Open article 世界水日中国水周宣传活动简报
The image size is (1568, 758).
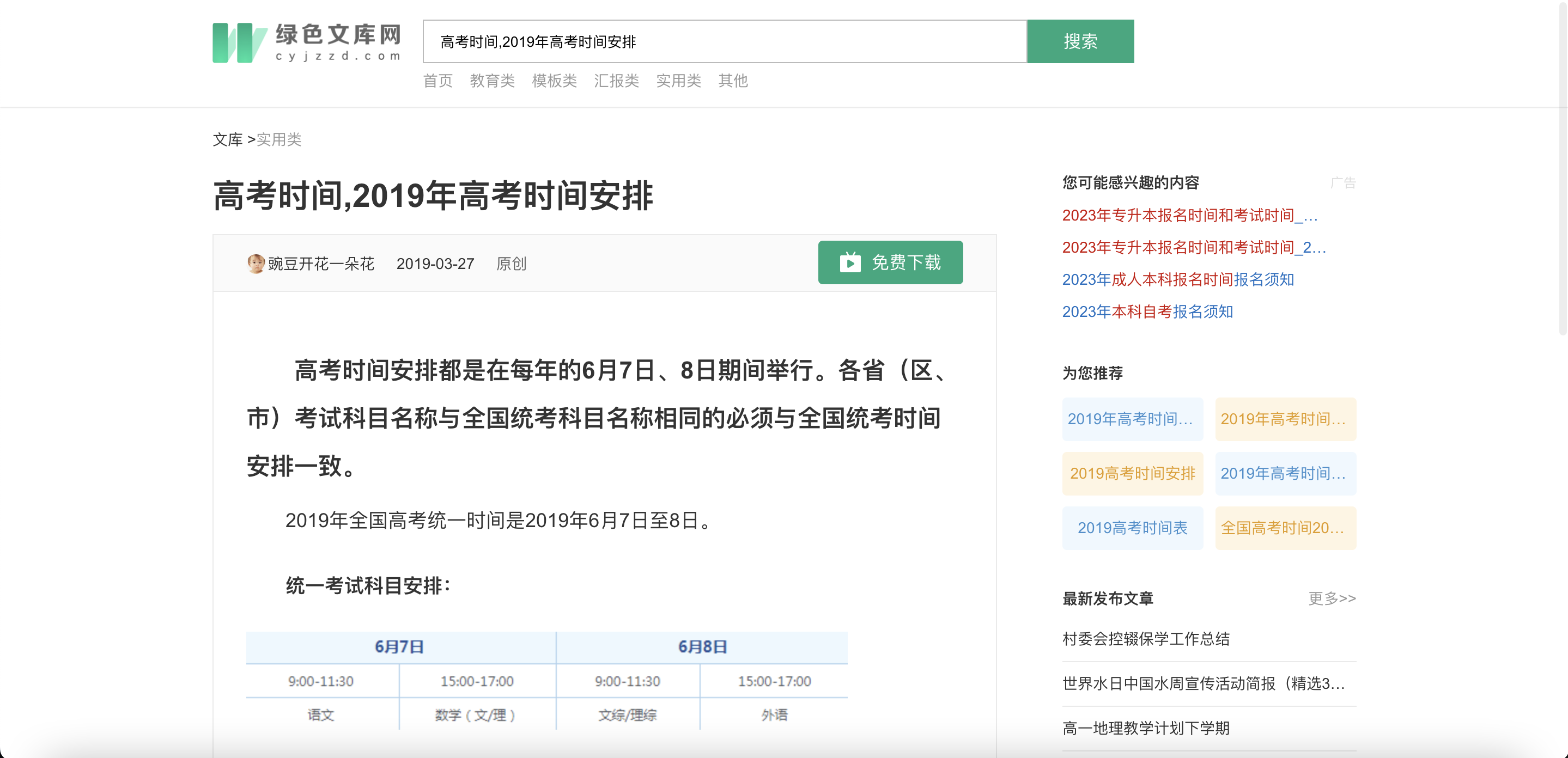coord(1203,684)
